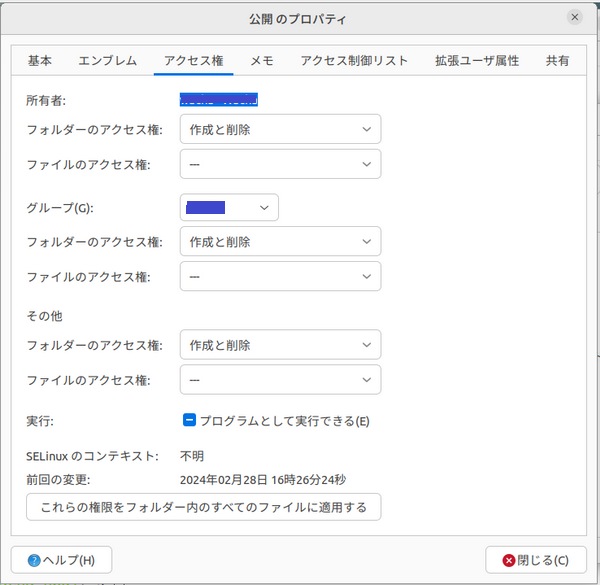The height and width of the screenshot is (585, 600).
Task: Select the アクセス権 tab
Action: [x=194, y=60]
